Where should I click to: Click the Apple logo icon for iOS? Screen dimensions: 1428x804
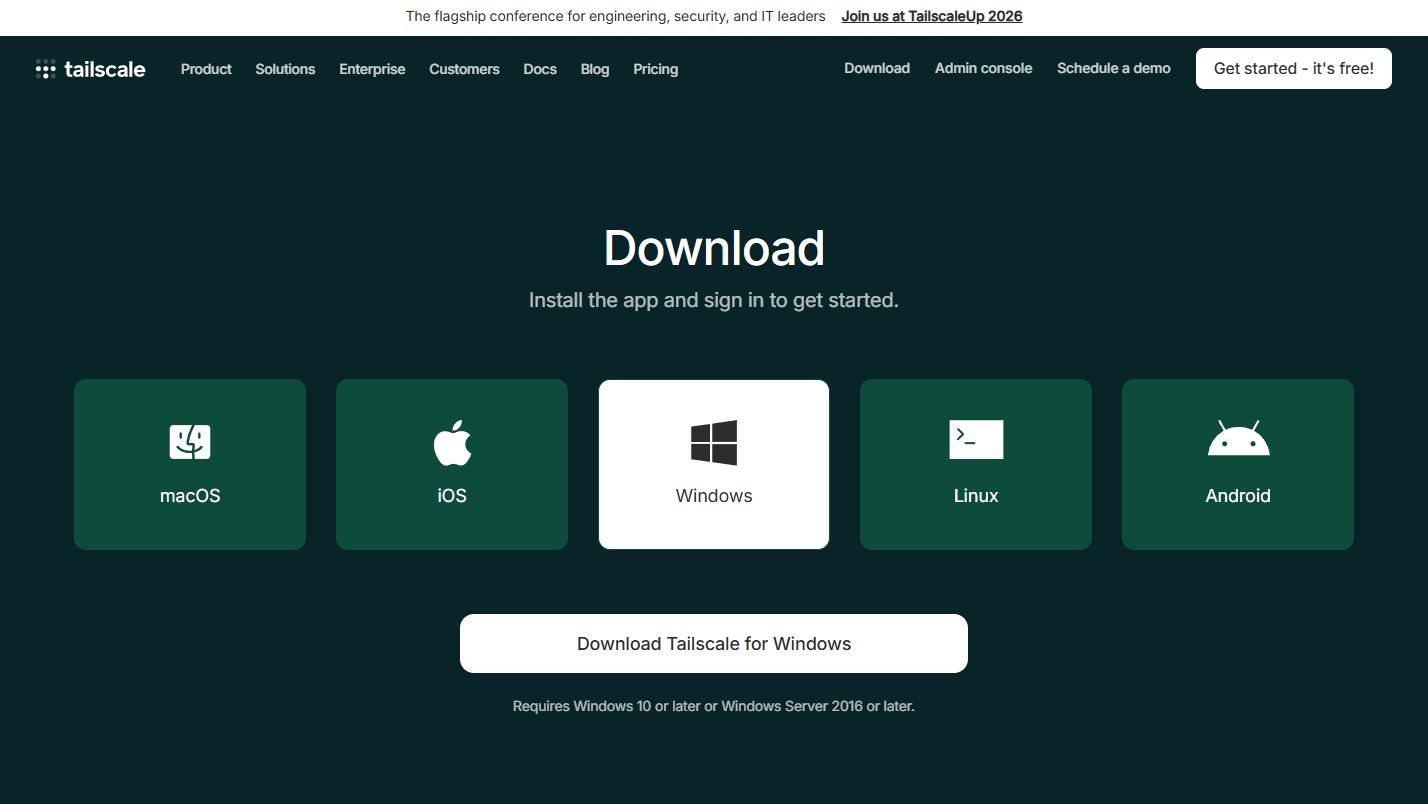pos(452,442)
